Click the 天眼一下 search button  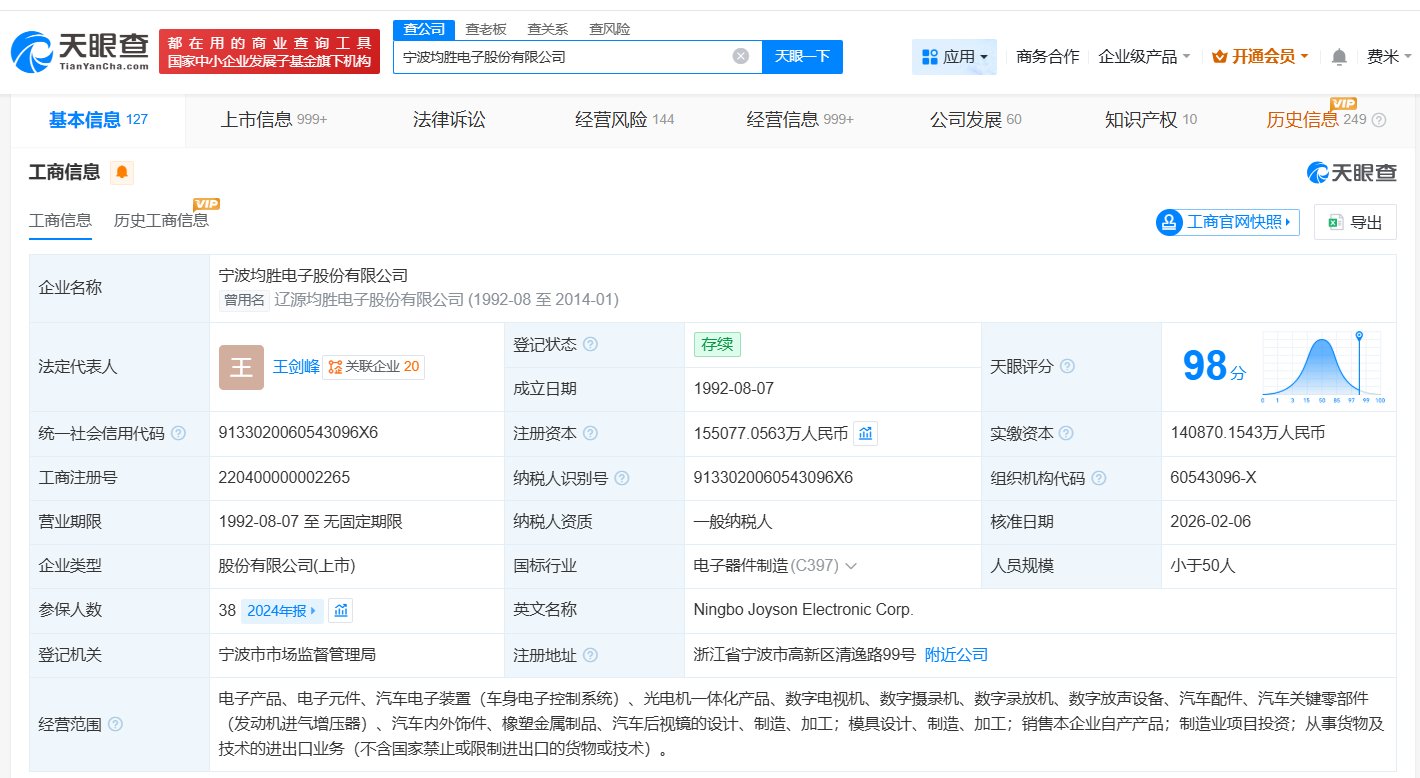click(x=802, y=57)
